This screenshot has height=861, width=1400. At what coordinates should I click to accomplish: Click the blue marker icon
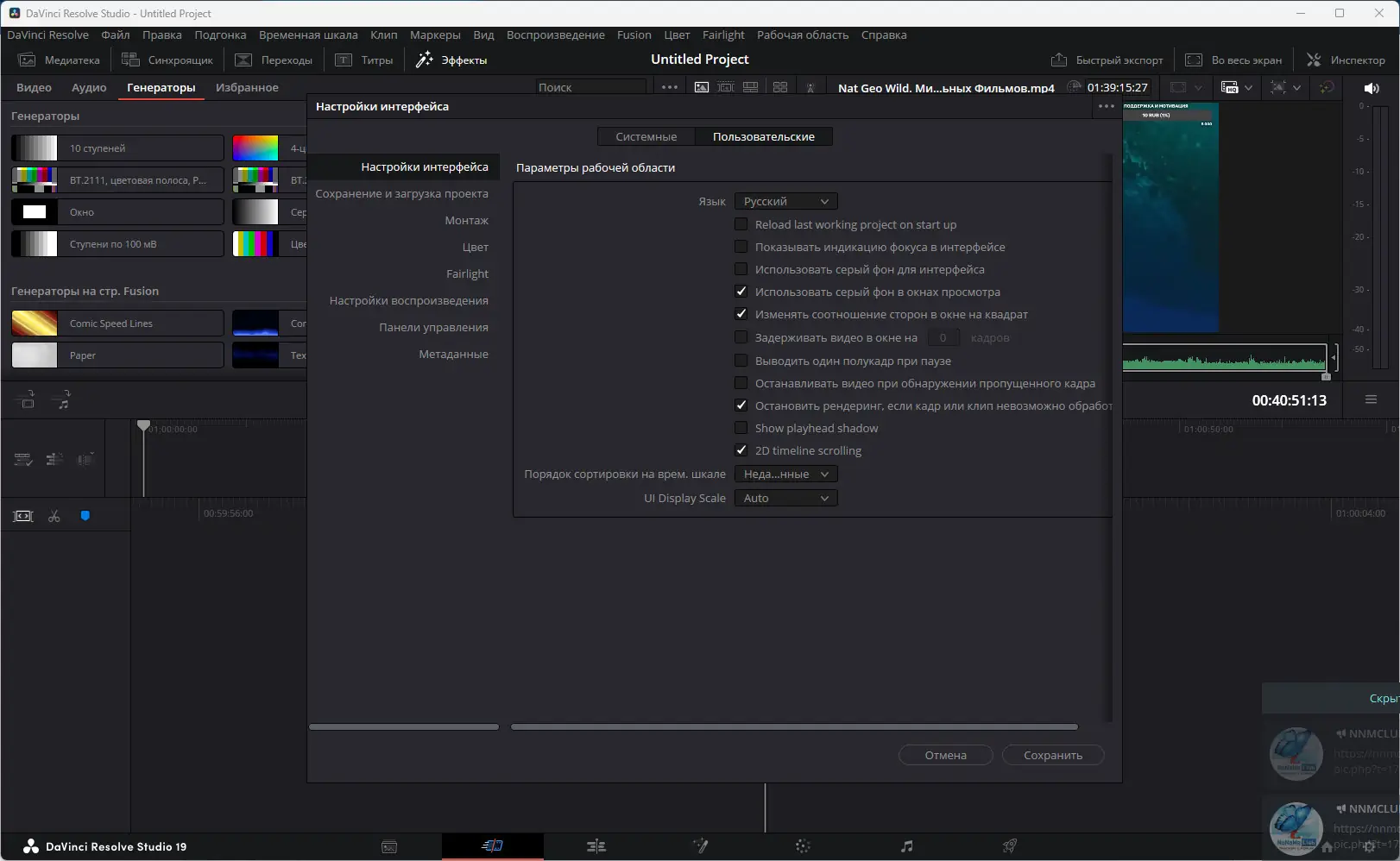pyautogui.click(x=85, y=516)
